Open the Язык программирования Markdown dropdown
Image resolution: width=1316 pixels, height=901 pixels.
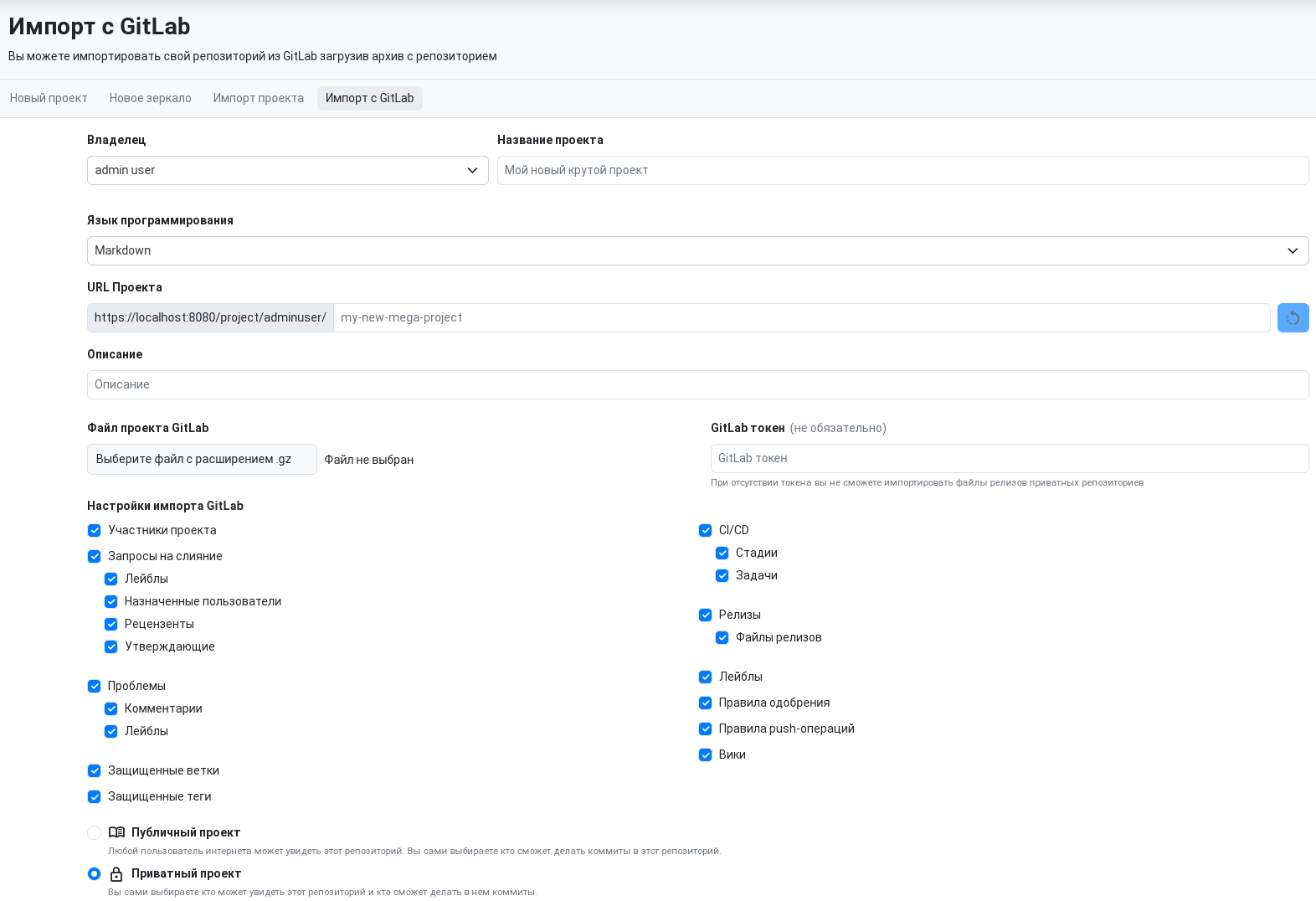698,250
